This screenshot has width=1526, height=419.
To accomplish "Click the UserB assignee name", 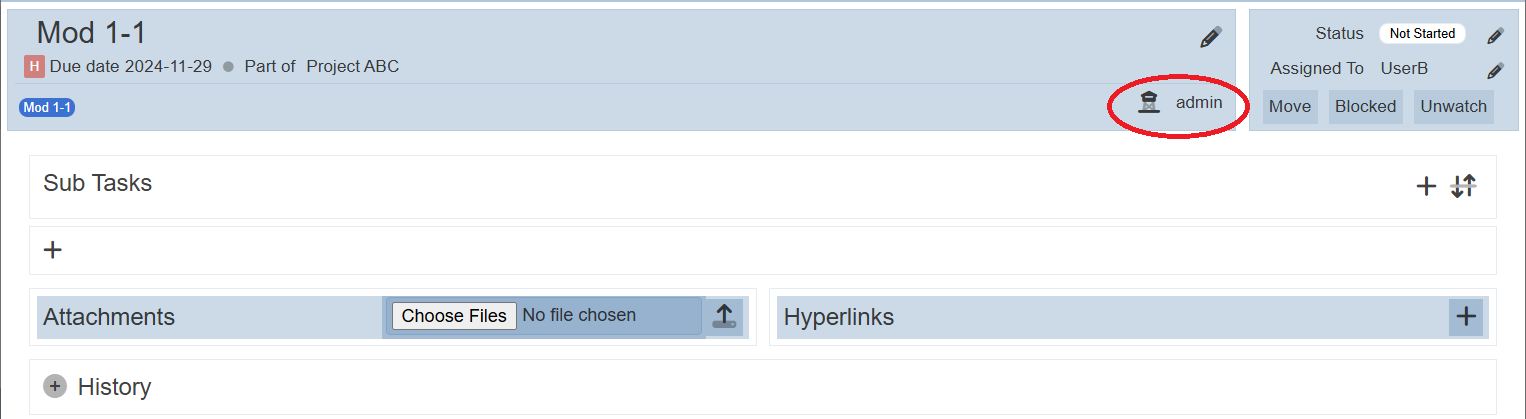I will pos(1404,69).
